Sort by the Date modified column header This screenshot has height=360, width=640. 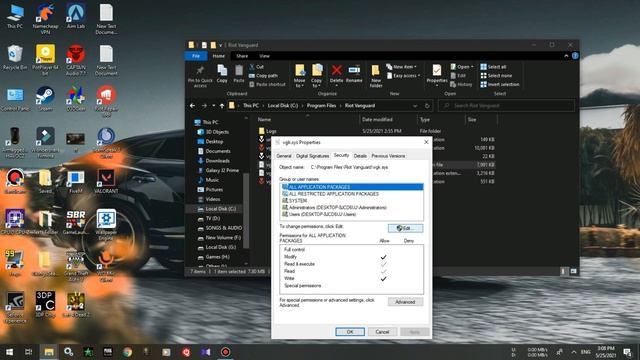tap(377, 120)
